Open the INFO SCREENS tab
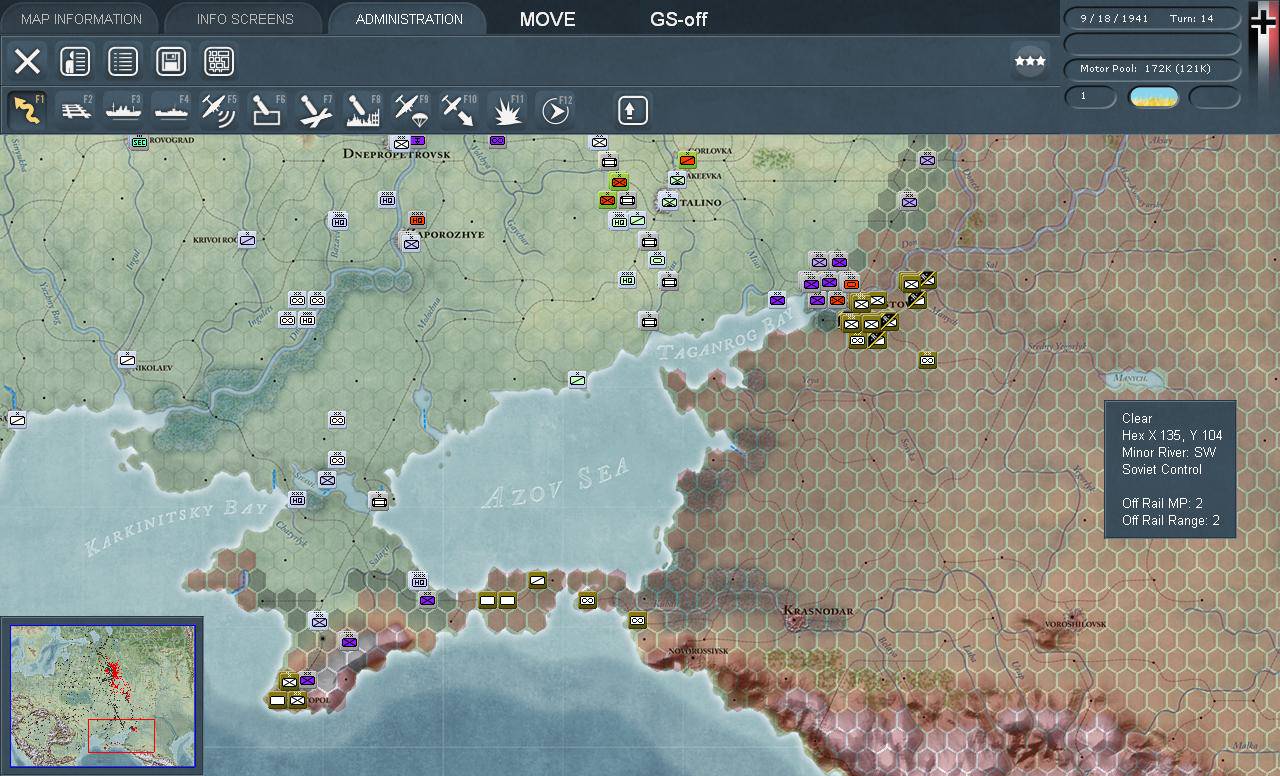The height and width of the screenshot is (776, 1280). click(x=245, y=19)
